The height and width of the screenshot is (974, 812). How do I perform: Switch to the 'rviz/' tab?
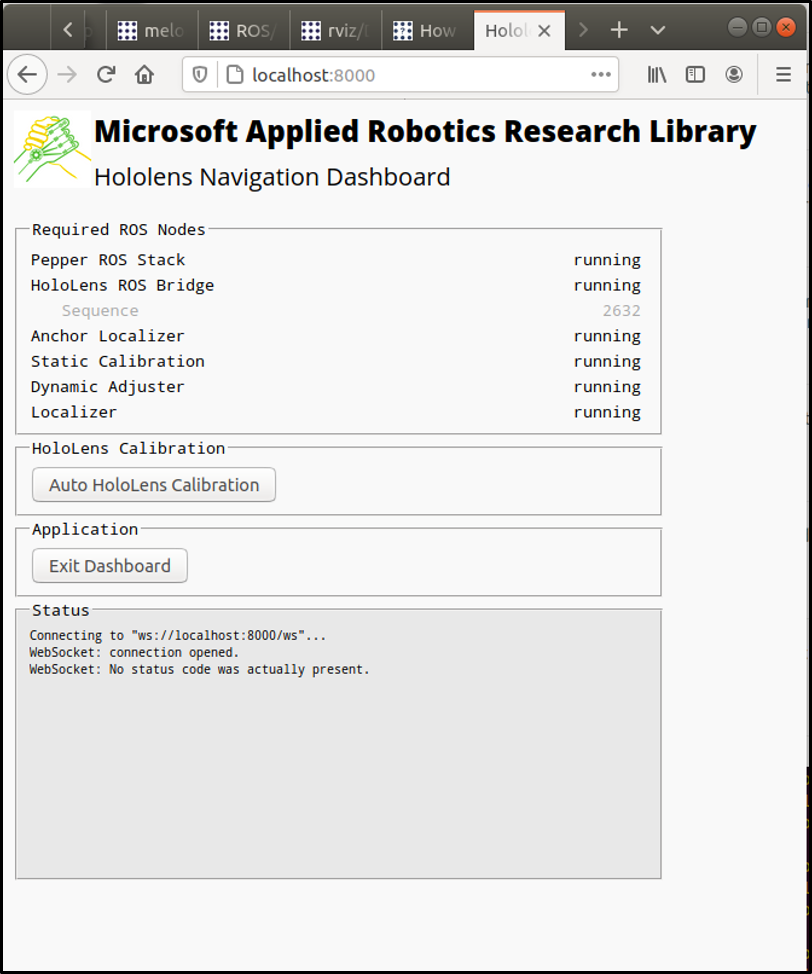335,30
